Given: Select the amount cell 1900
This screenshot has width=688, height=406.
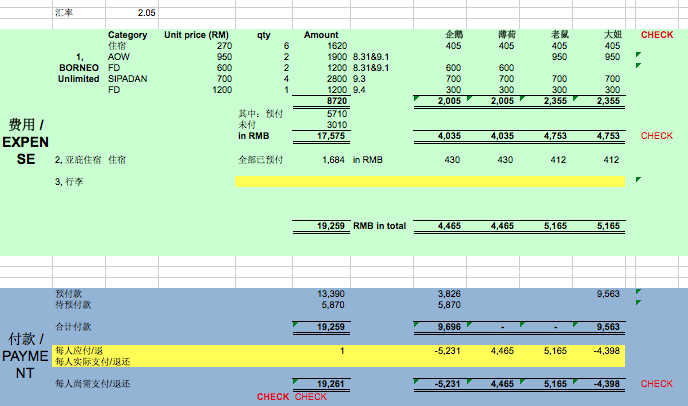Looking at the screenshot, I should pos(337,57).
